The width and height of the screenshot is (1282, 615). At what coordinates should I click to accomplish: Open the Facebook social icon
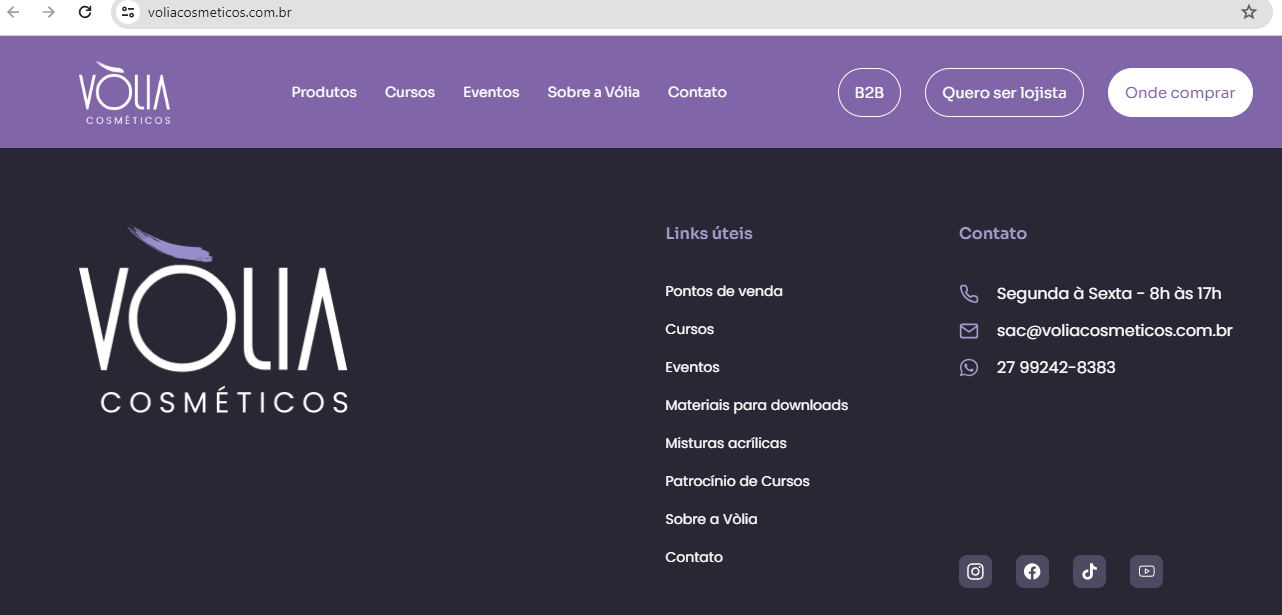tap(1032, 572)
